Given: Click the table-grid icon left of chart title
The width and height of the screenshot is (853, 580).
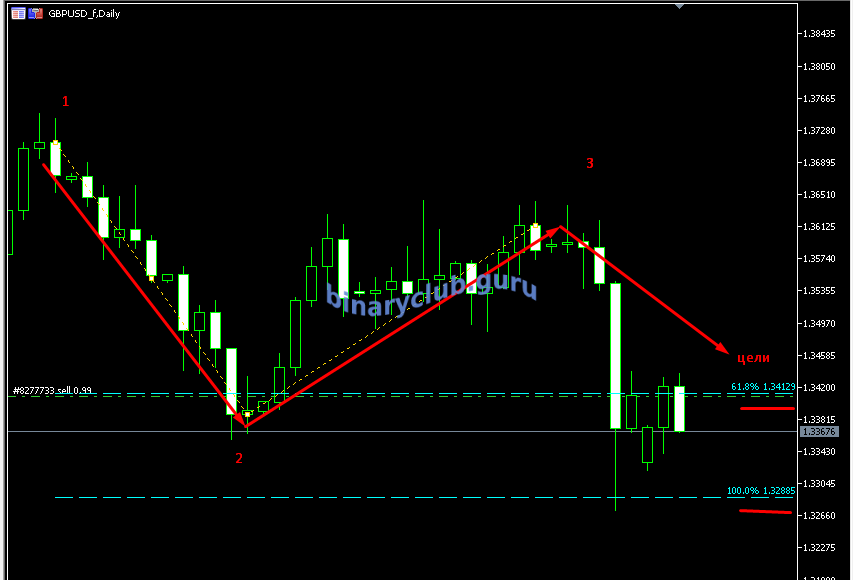Looking at the screenshot, I should pyautogui.click(x=18, y=13).
